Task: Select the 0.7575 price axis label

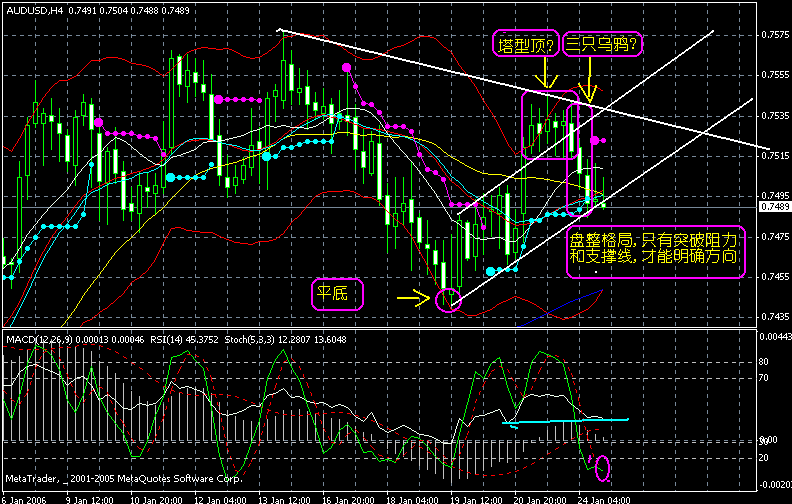Action: coord(775,35)
